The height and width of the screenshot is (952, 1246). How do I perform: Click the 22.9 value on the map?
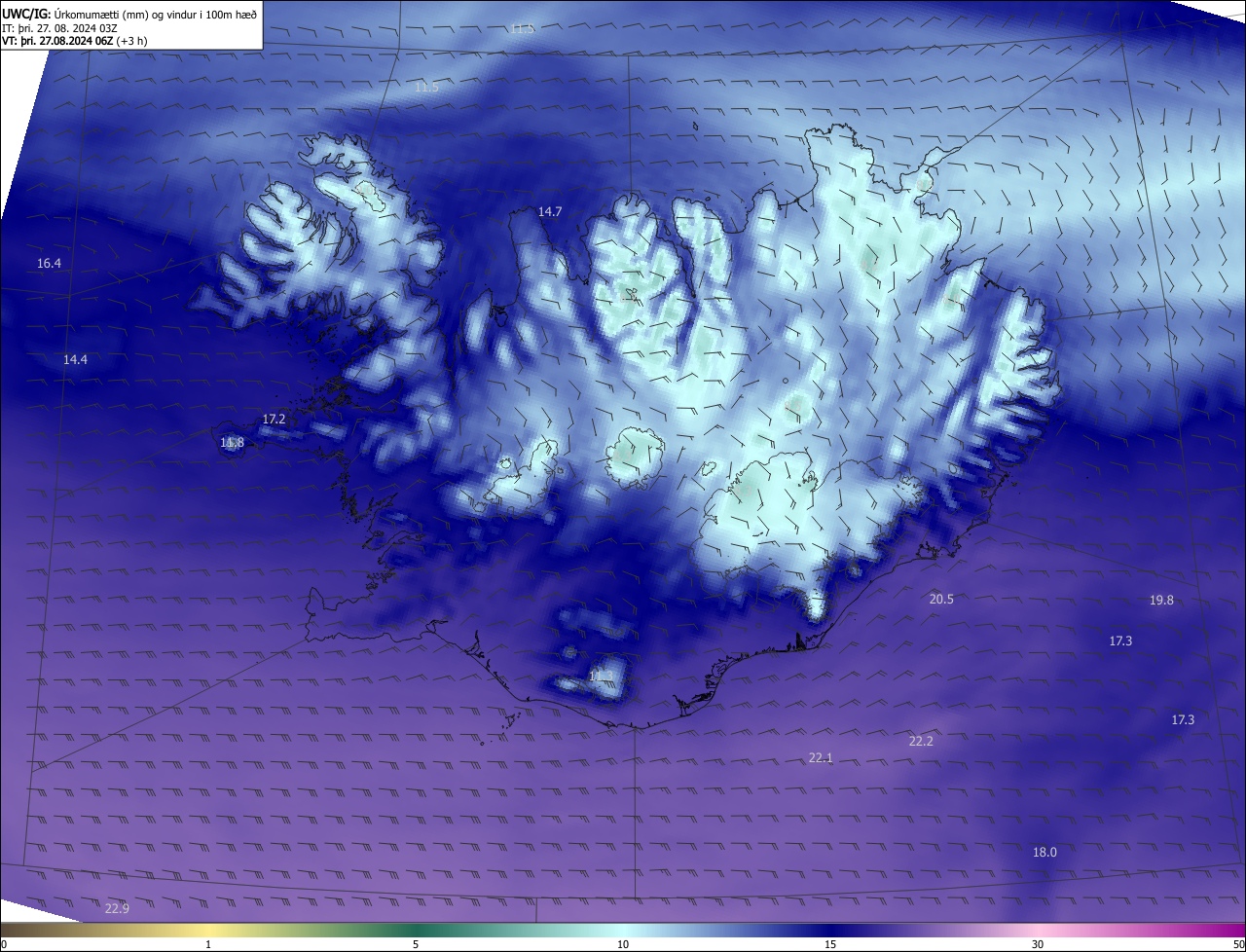(x=117, y=909)
